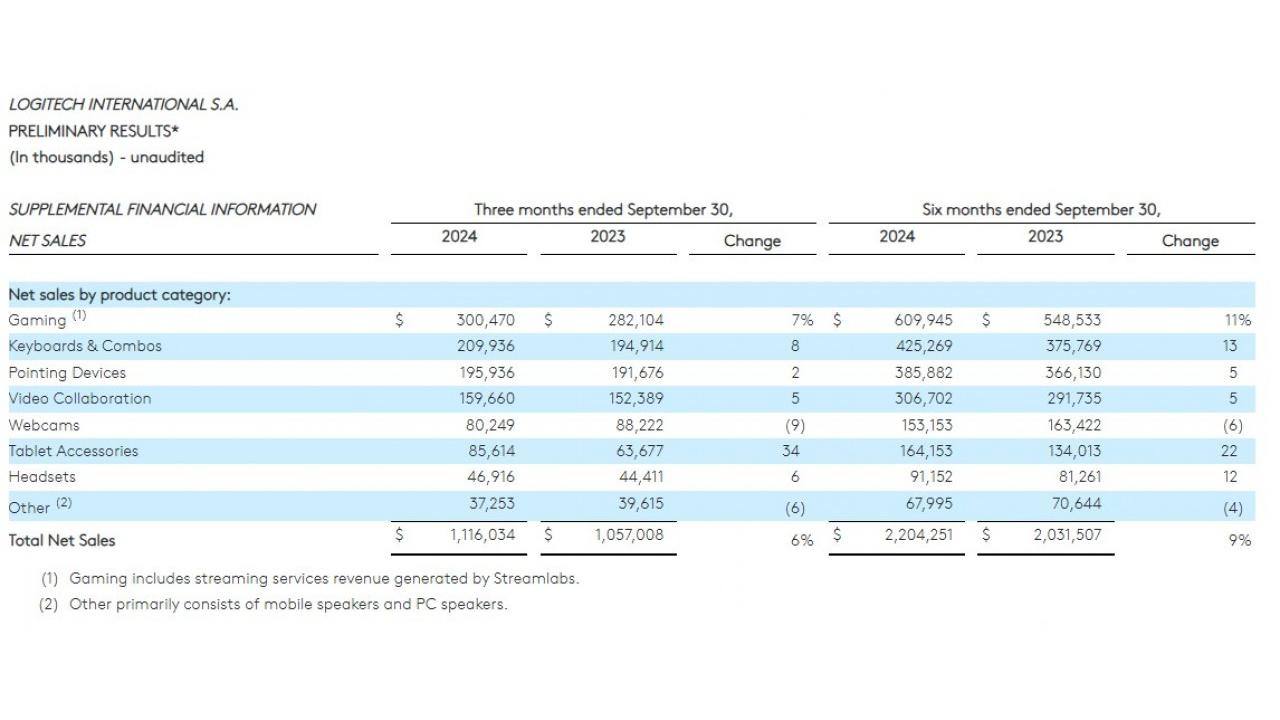Screen dimensions: 1280x720
Task: Click the Total Net Sales label
Action: 62,540
